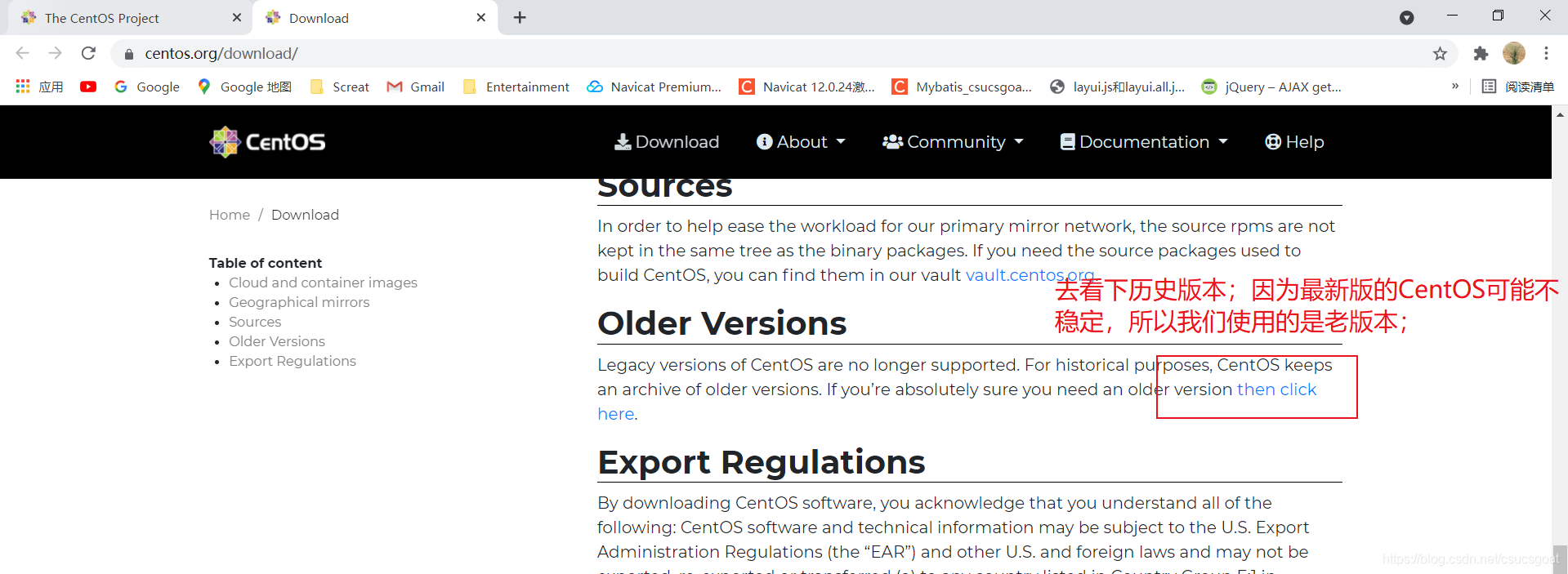Image resolution: width=1568 pixels, height=574 pixels.
Task: Click the Older Versions heading
Action: 721,323
